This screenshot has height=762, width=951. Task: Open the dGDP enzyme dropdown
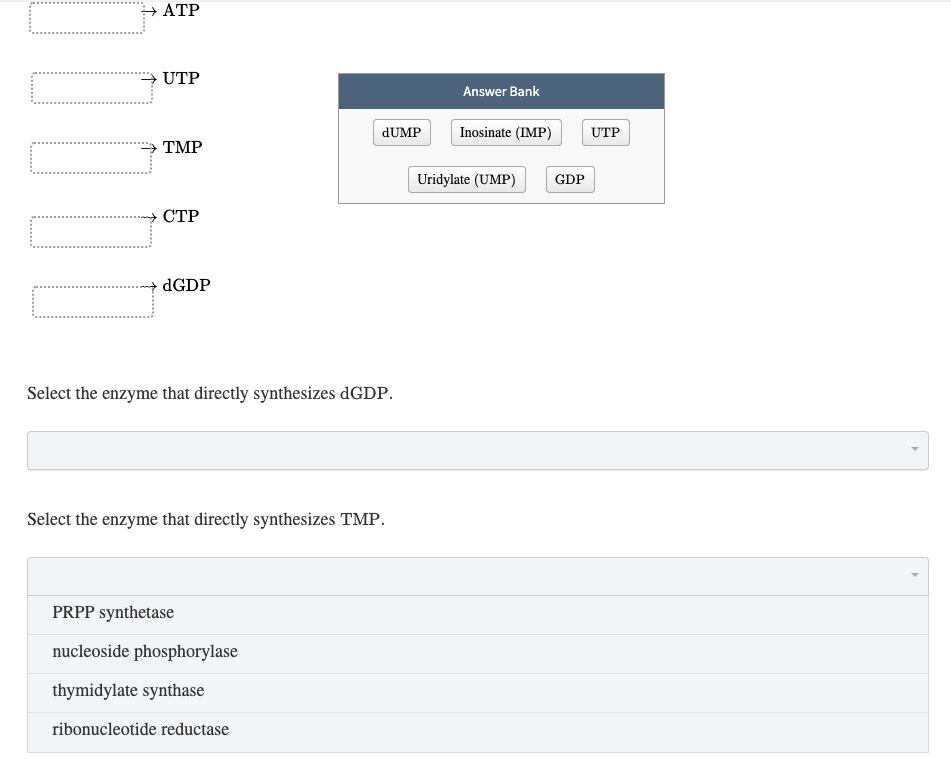[x=478, y=450]
